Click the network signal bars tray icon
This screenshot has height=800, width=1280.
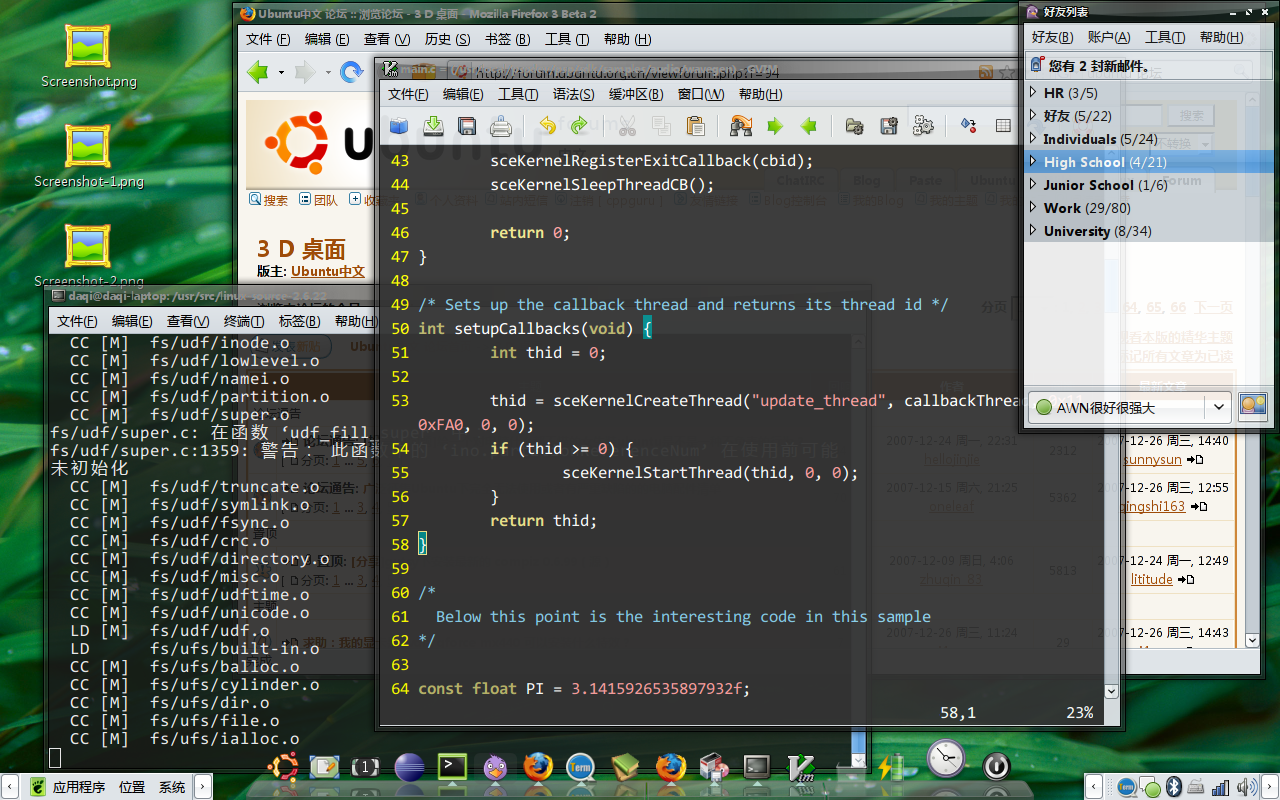coord(1219,788)
